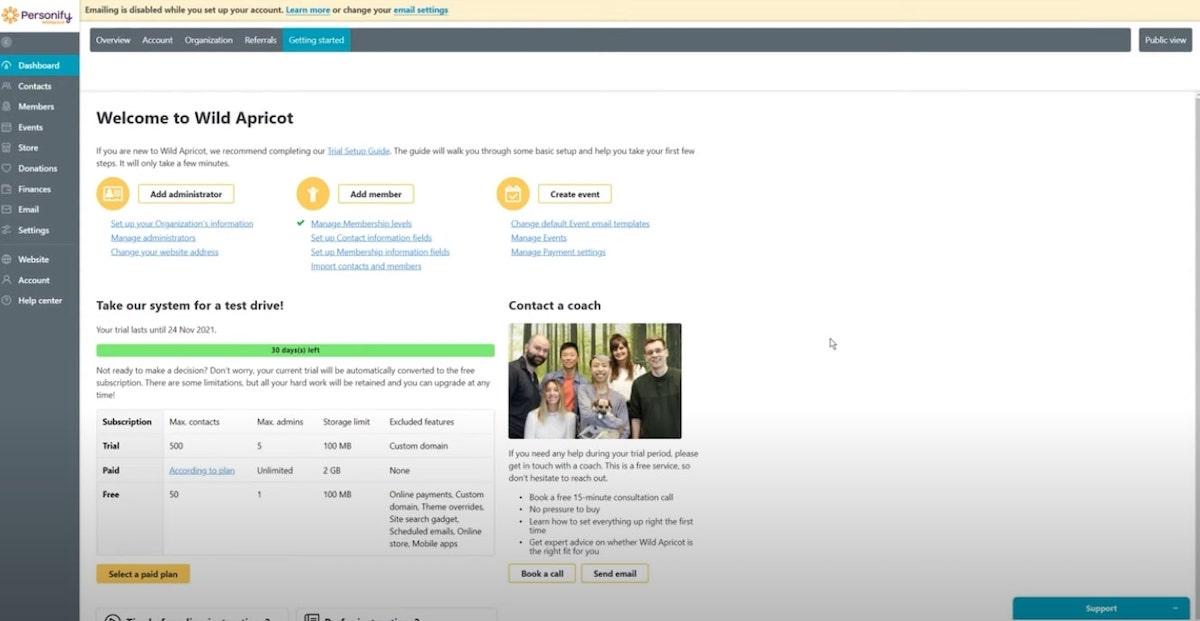Screen dimensions: 1200x621
Task: Open Set up your Organization's information link
Action: 182,224
